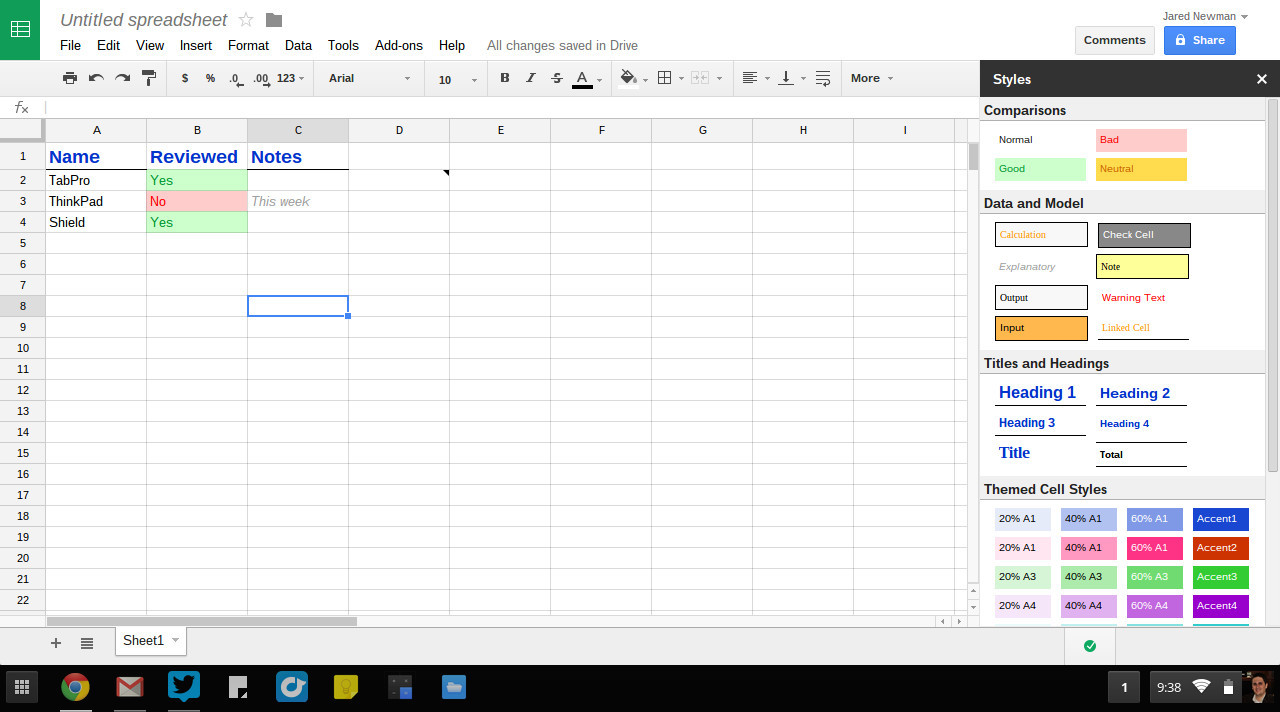The image size is (1280, 712).
Task: Open the Arial font dropdown
Action: tap(369, 78)
